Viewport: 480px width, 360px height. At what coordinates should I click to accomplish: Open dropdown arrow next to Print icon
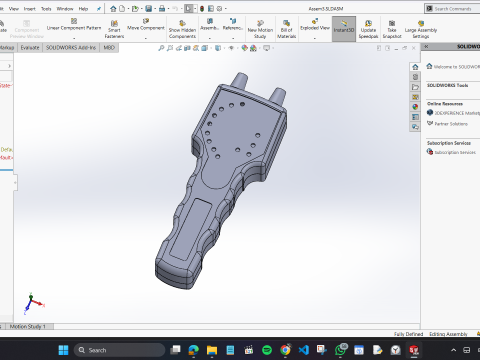click(x=168, y=9)
